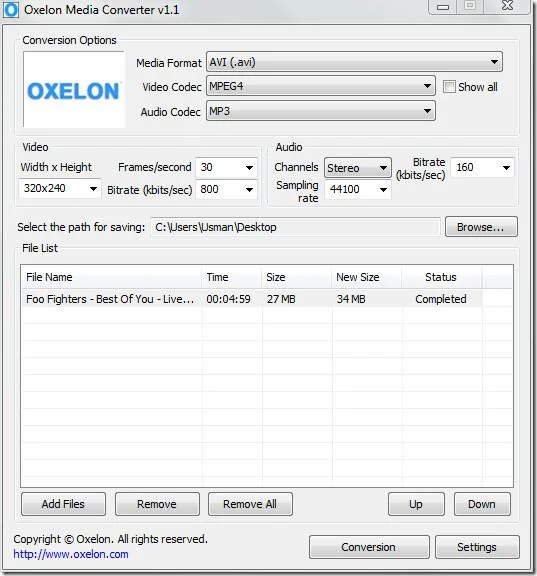Viewport: 537px width, 576px height.
Task: Click the Size column header
Action: (296, 277)
